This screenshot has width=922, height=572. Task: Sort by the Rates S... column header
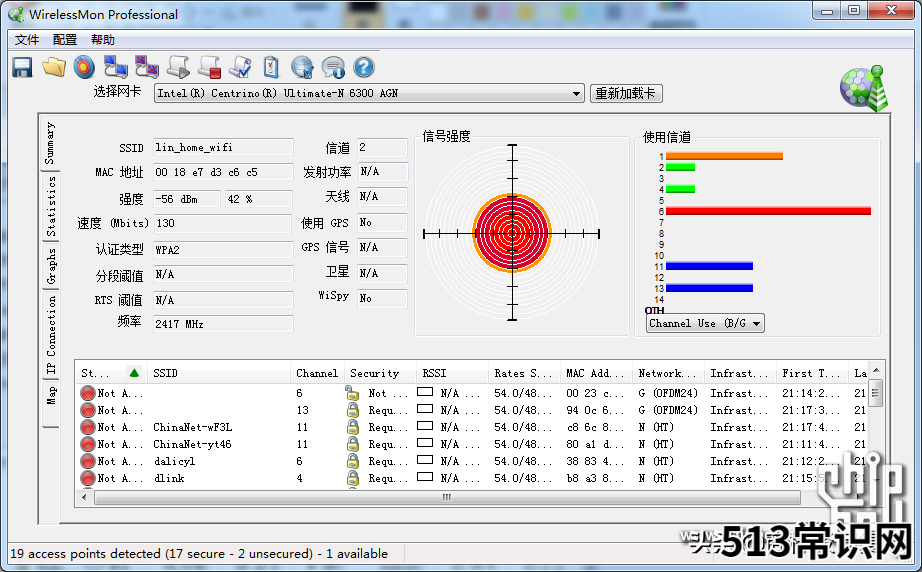(x=524, y=373)
